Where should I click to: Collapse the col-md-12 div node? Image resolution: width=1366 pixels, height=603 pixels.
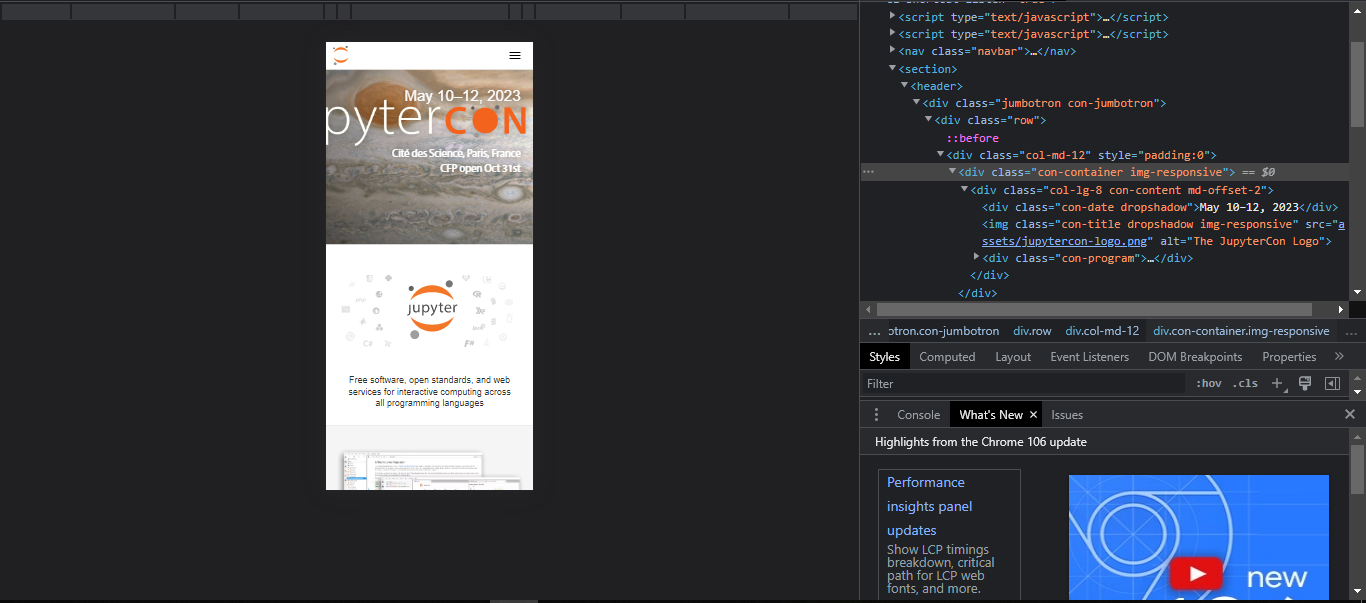(941, 154)
